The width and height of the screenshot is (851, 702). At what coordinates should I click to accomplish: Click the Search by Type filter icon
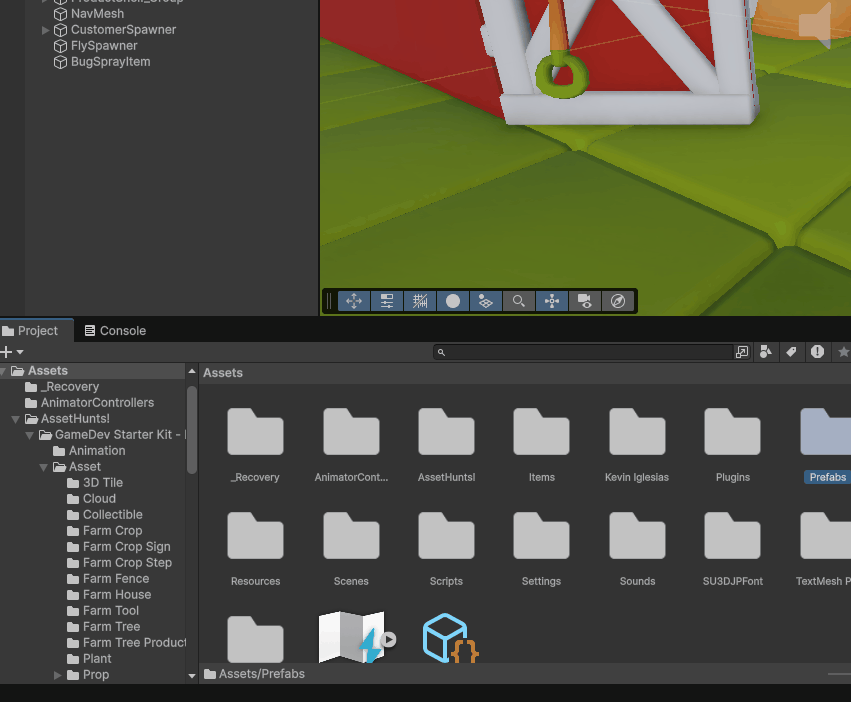point(766,352)
